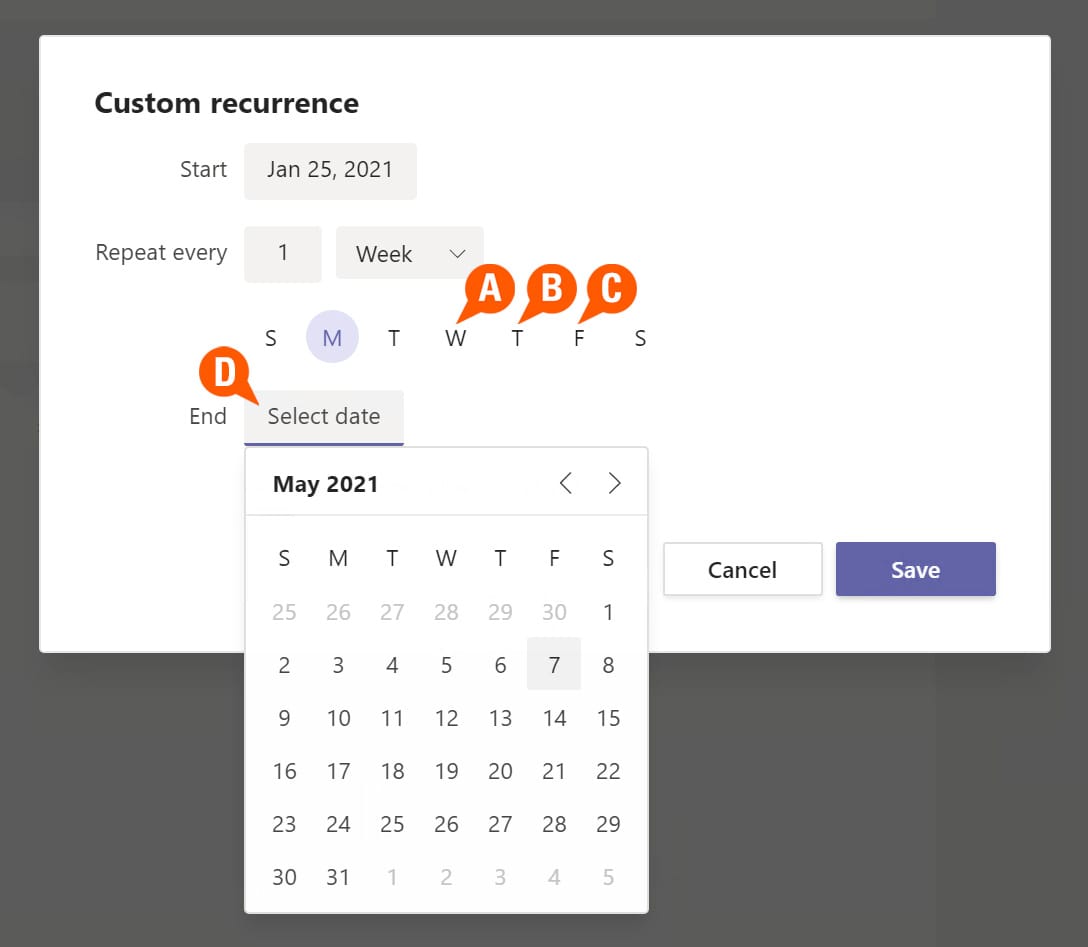Choose May 14 in the calendar

(x=554, y=718)
